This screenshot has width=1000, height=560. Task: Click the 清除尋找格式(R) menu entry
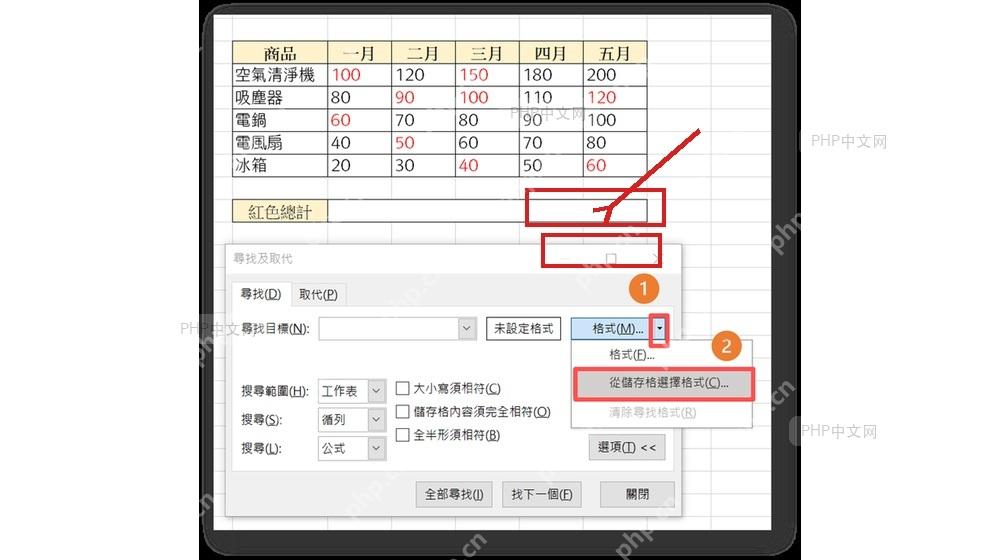click(652, 413)
